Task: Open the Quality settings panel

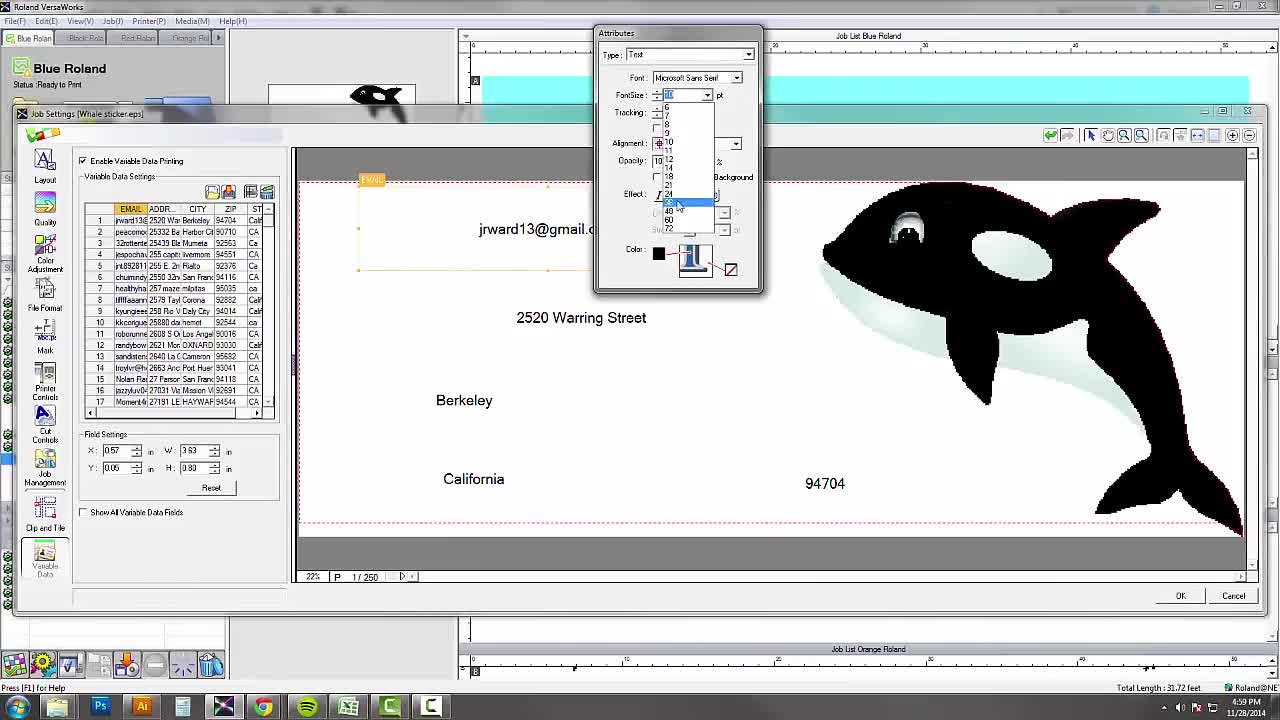Action: click(x=45, y=209)
